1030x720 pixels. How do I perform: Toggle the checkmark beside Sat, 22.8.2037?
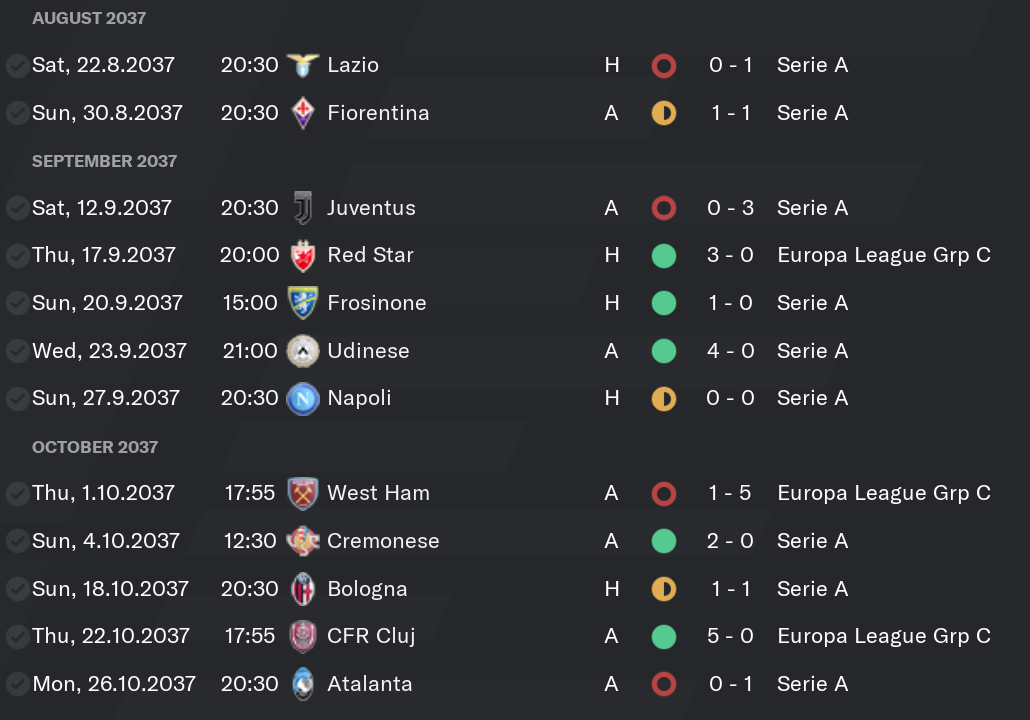pos(17,66)
